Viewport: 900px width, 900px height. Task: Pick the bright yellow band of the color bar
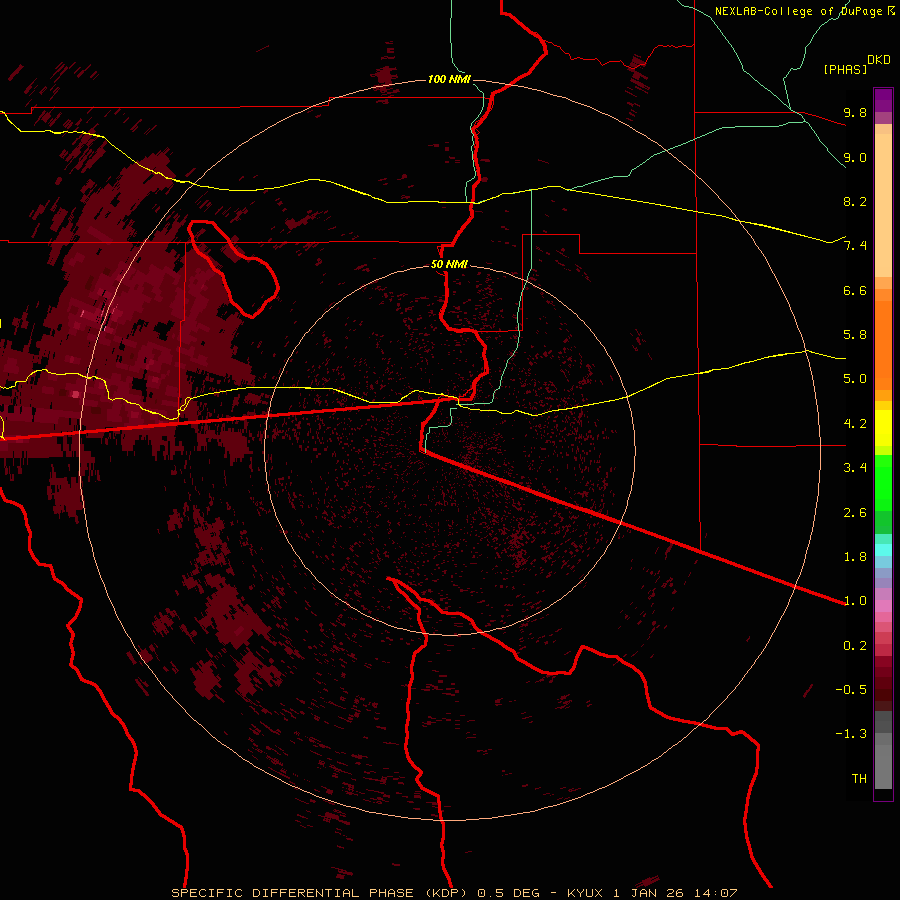tap(883, 428)
